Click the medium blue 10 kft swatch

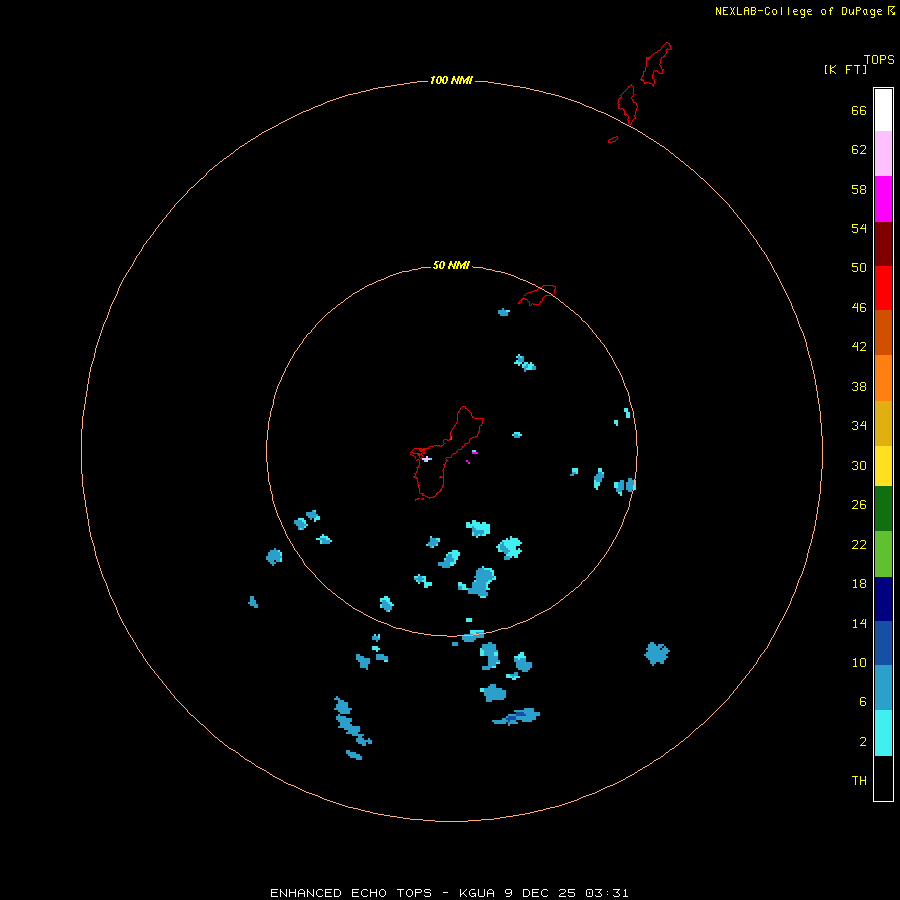click(883, 643)
